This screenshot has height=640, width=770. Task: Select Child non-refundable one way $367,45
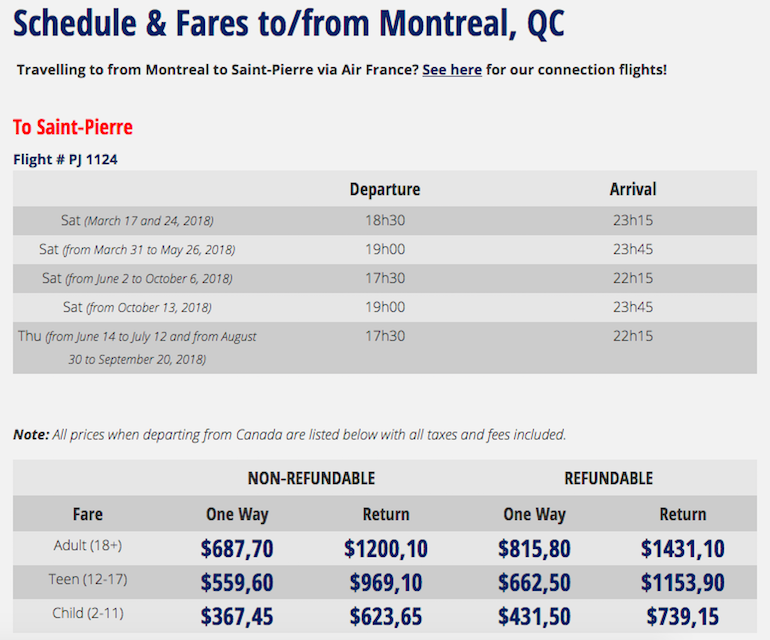[x=237, y=616]
